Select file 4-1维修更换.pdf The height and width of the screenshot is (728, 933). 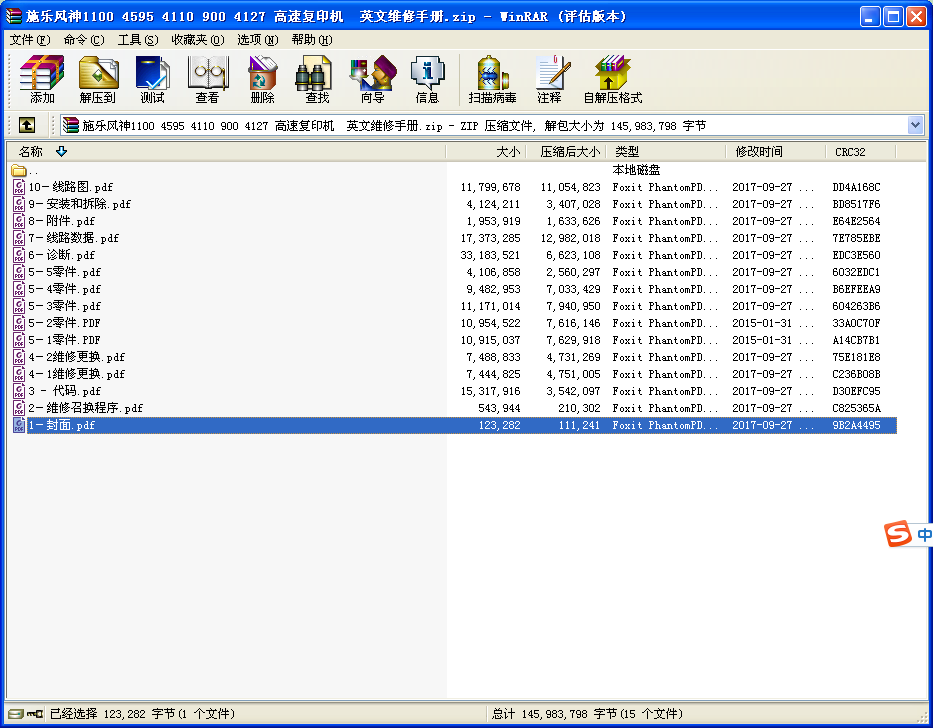pyautogui.click(x=76, y=374)
